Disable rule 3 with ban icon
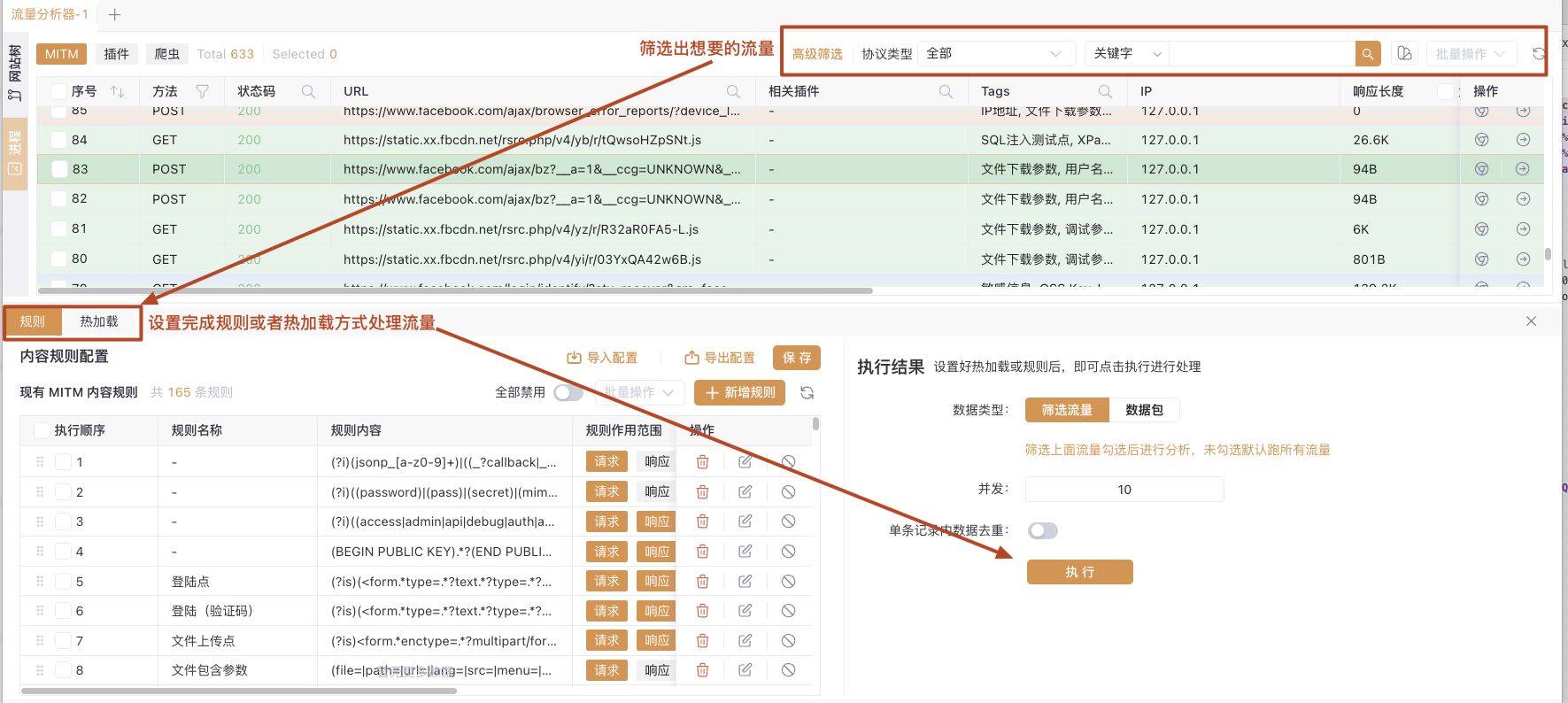The width and height of the screenshot is (1568, 703). pos(788,521)
